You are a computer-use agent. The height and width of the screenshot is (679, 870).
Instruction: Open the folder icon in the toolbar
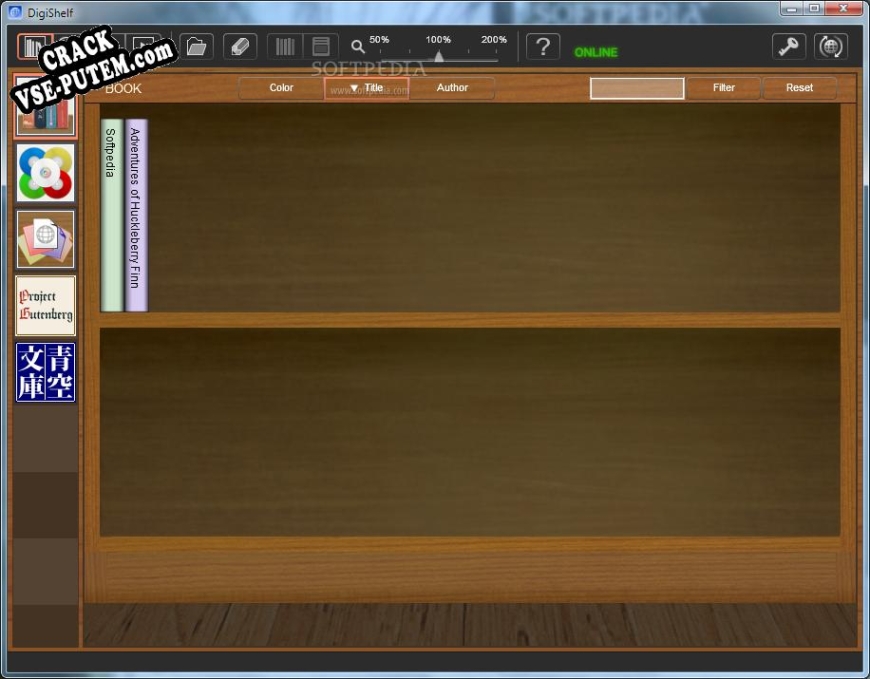[x=196, y=46]
